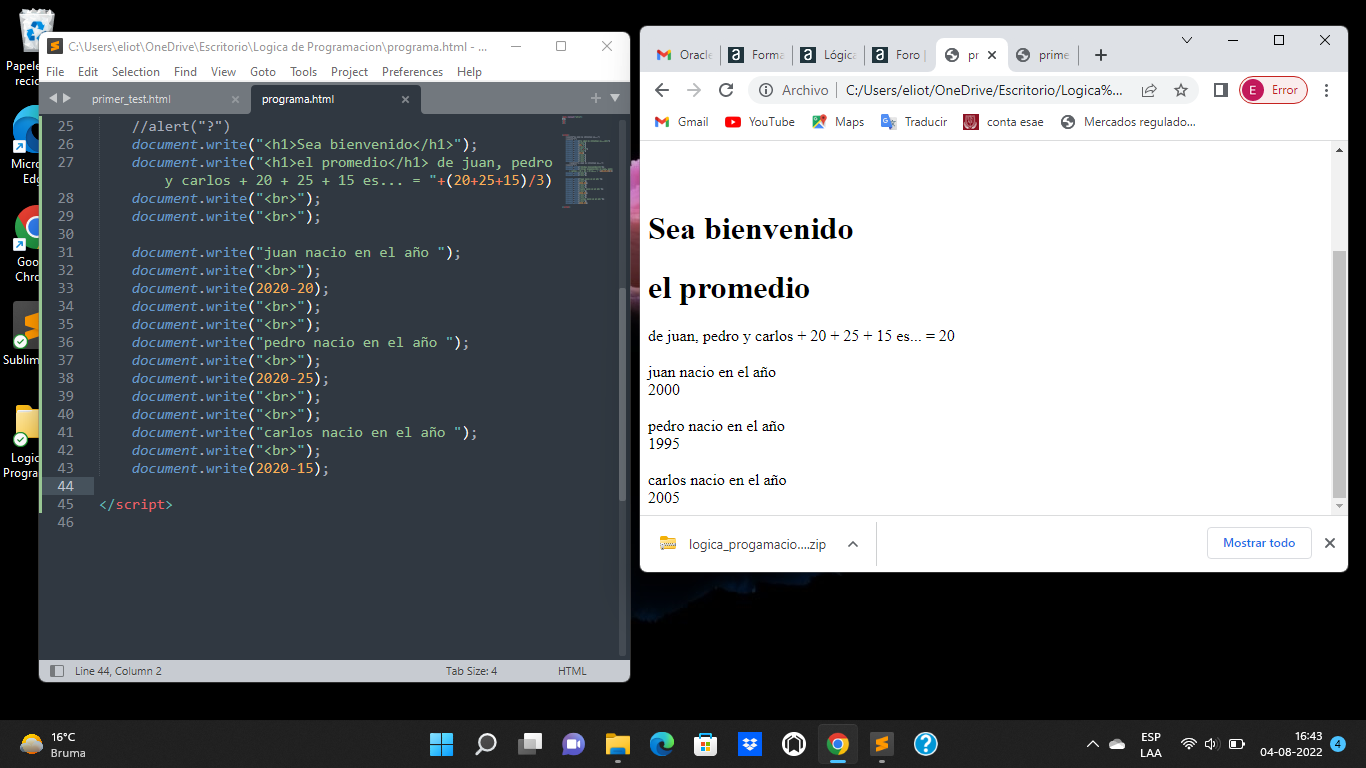Switch to the Foro Chrome tab

click(900, 55)
